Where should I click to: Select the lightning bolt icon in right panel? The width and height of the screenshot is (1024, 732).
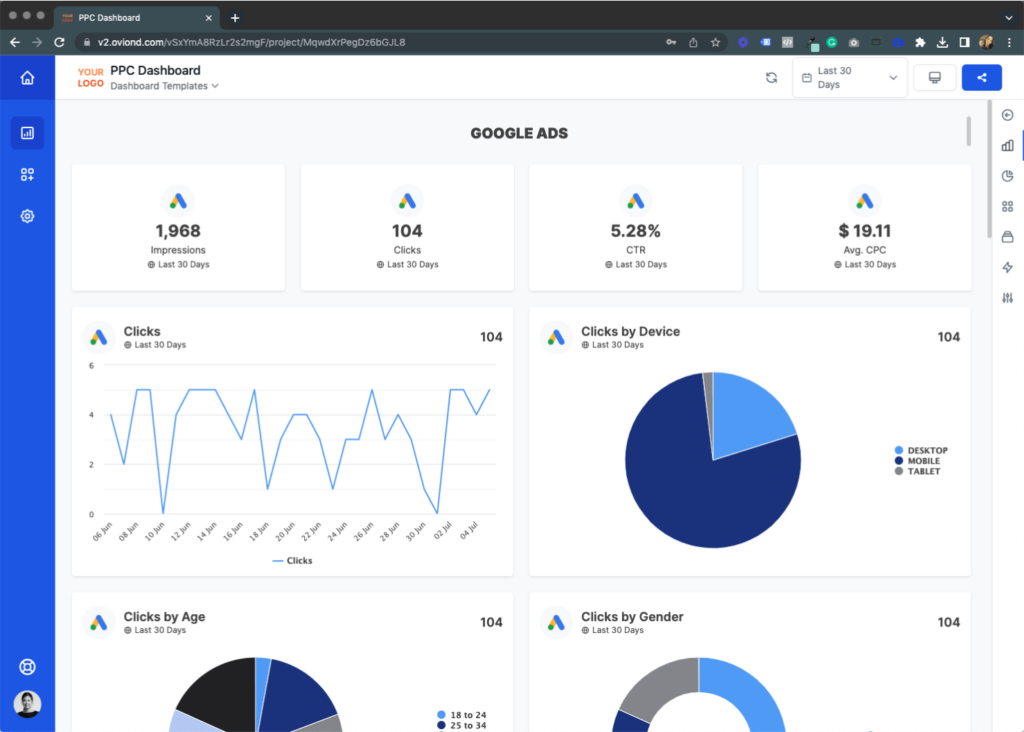1008,267
